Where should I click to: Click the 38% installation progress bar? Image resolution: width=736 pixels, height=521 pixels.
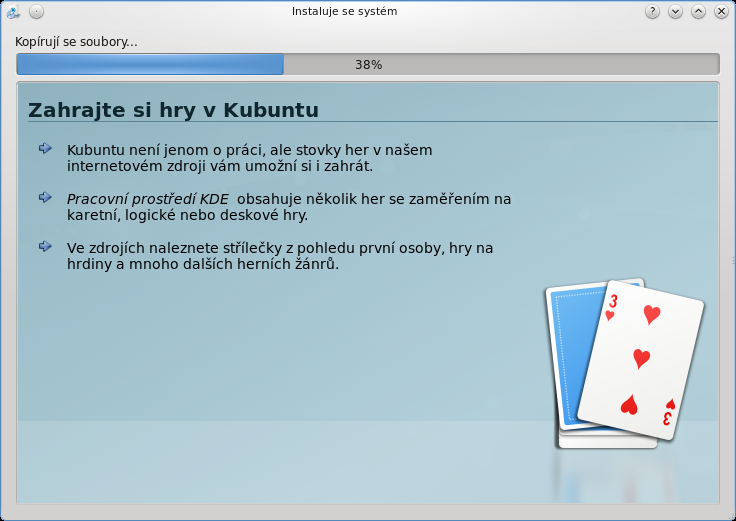coord(368,64)
